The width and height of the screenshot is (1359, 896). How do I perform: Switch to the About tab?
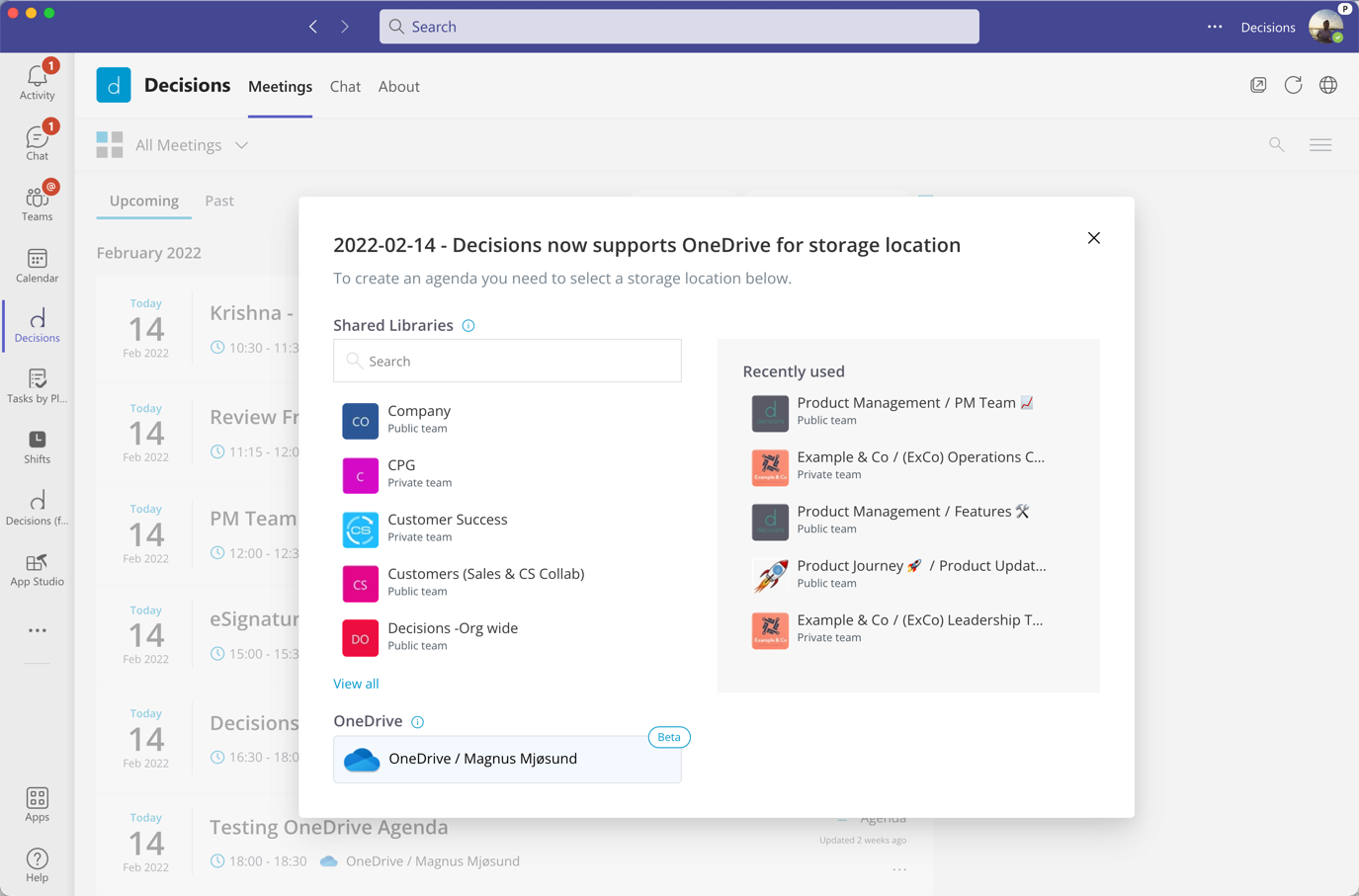click(399, 87)
